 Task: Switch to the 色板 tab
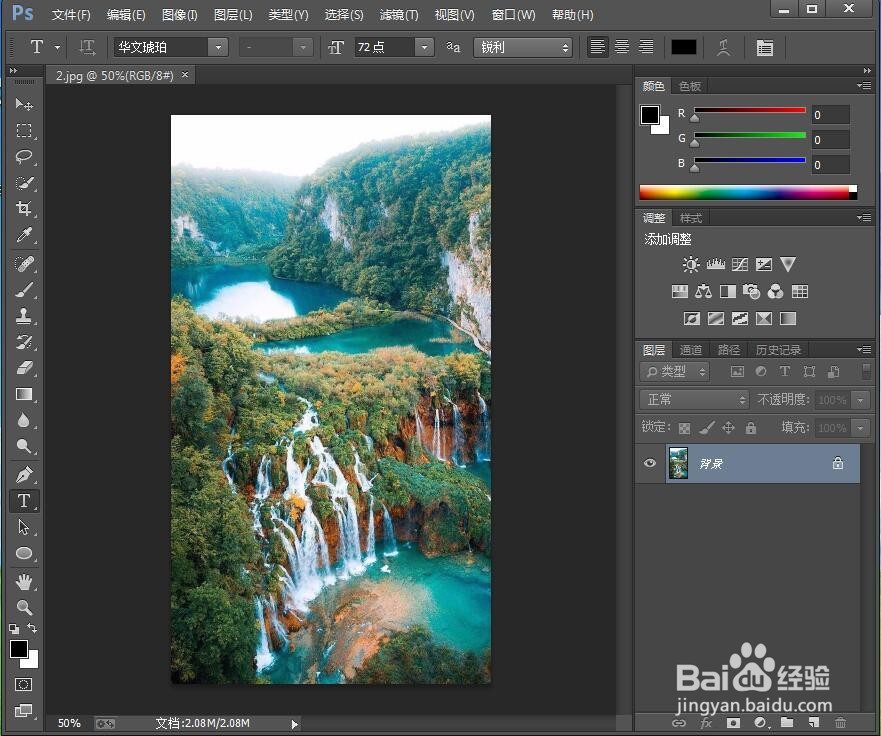coord(689,86)
